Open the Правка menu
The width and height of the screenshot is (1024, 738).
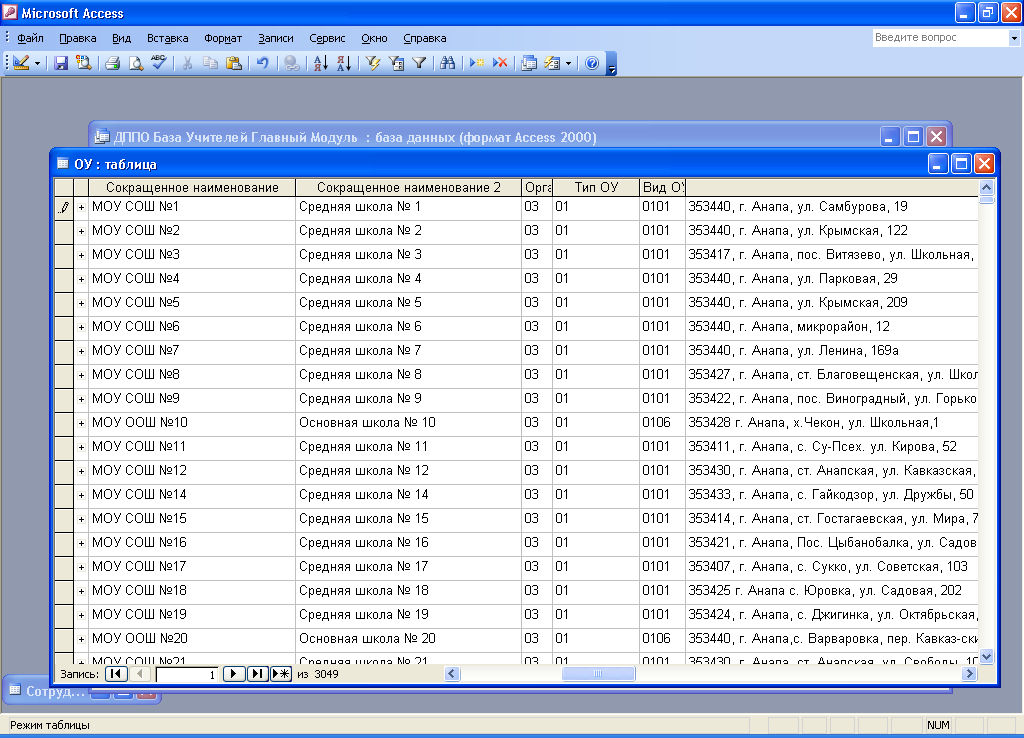point(78,38)
